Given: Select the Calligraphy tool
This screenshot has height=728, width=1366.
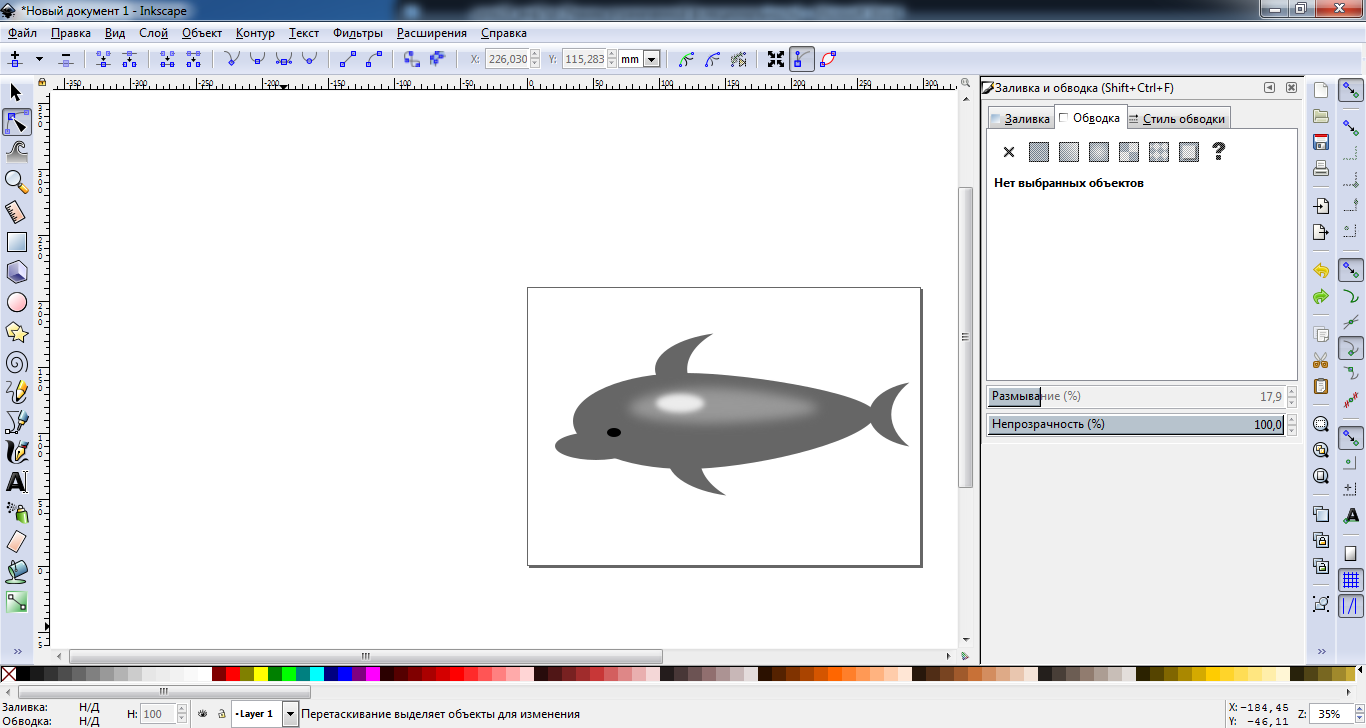Looking at the screenshot, I should coord(16,452).
